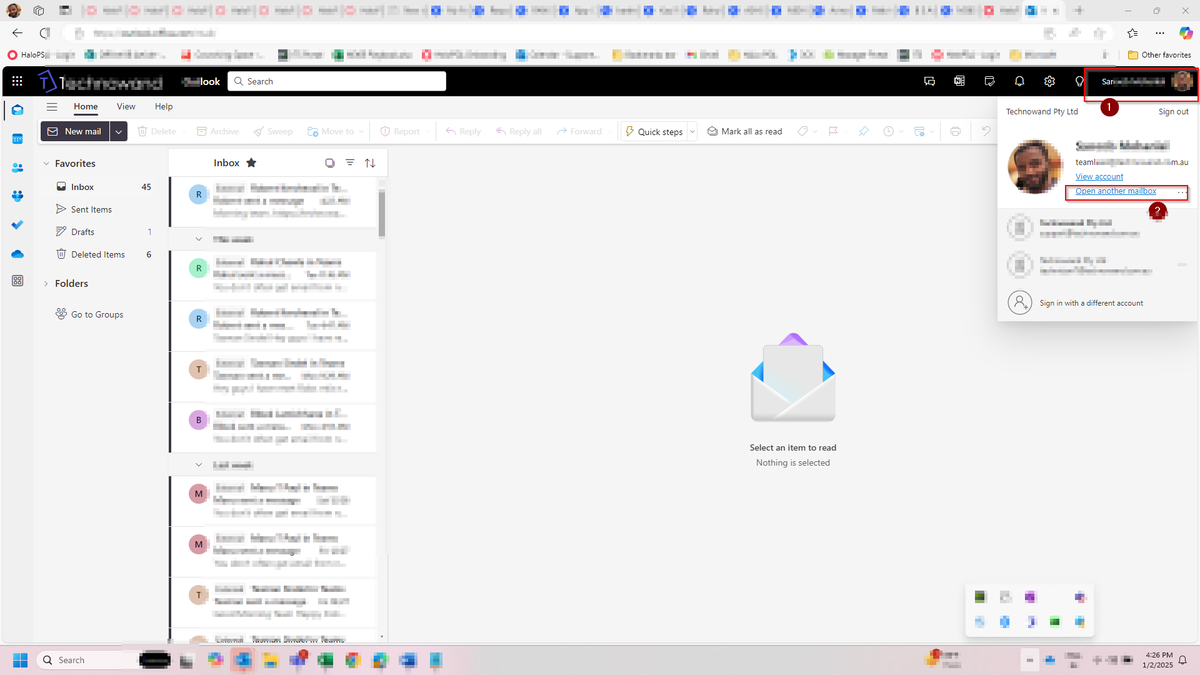Switch to the Home ribbon tab

point(85,106)
